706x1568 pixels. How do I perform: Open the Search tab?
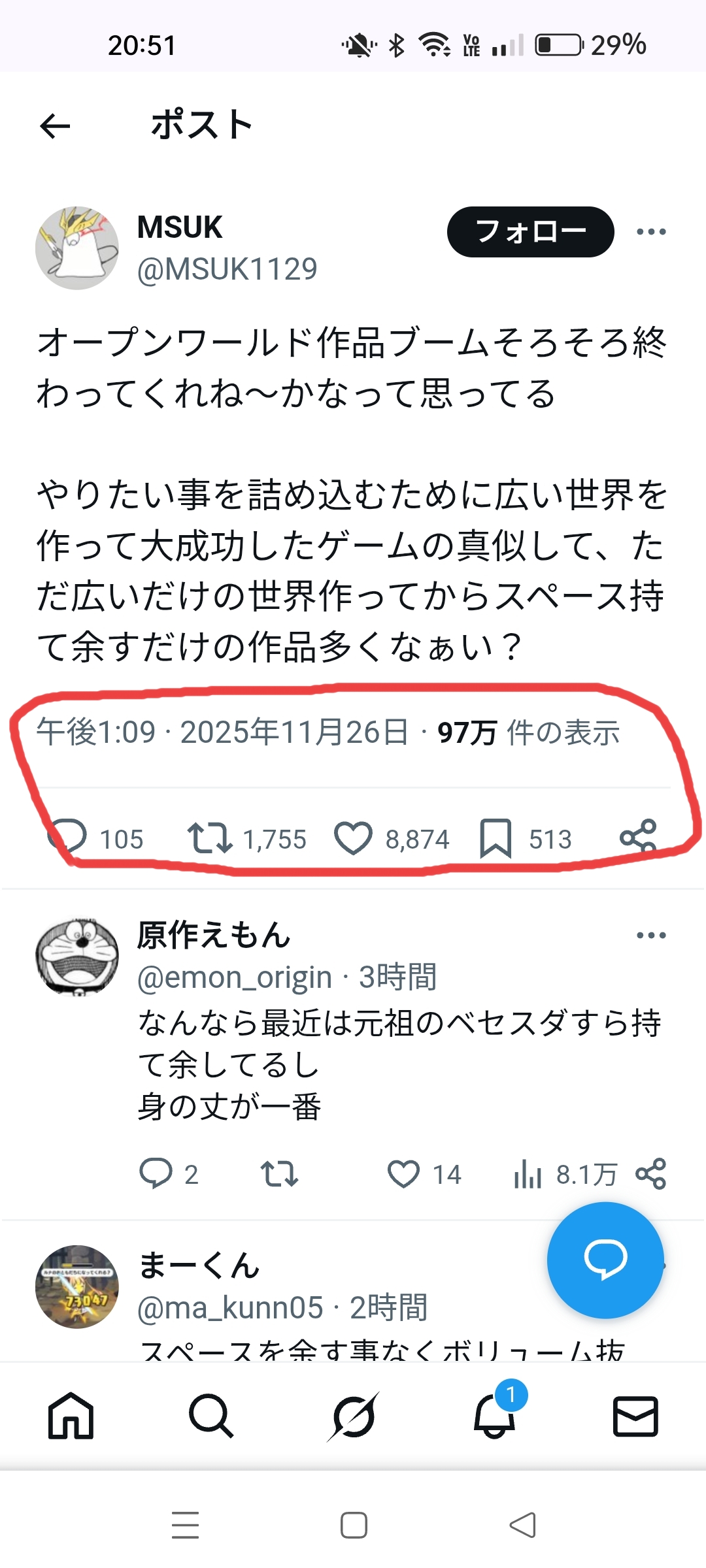coord(210,1416)
